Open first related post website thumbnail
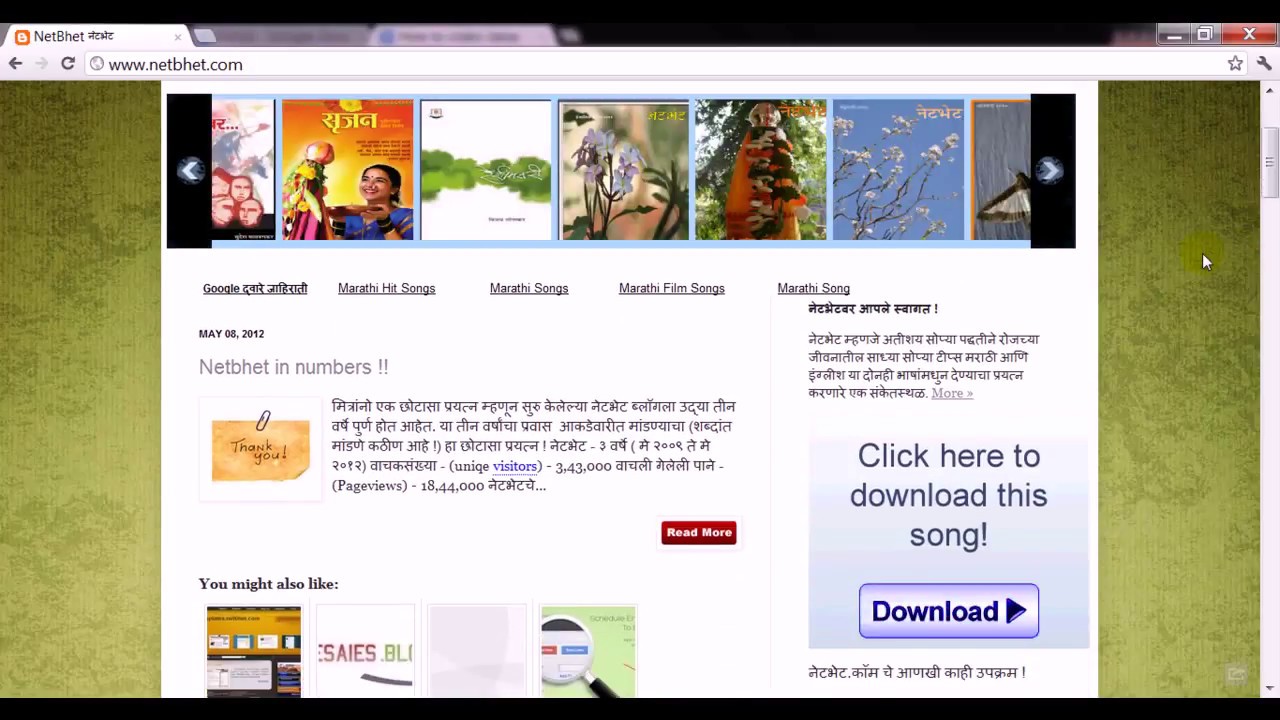The height and width of the screenshot is (720, 1280). tap(253, 651)
